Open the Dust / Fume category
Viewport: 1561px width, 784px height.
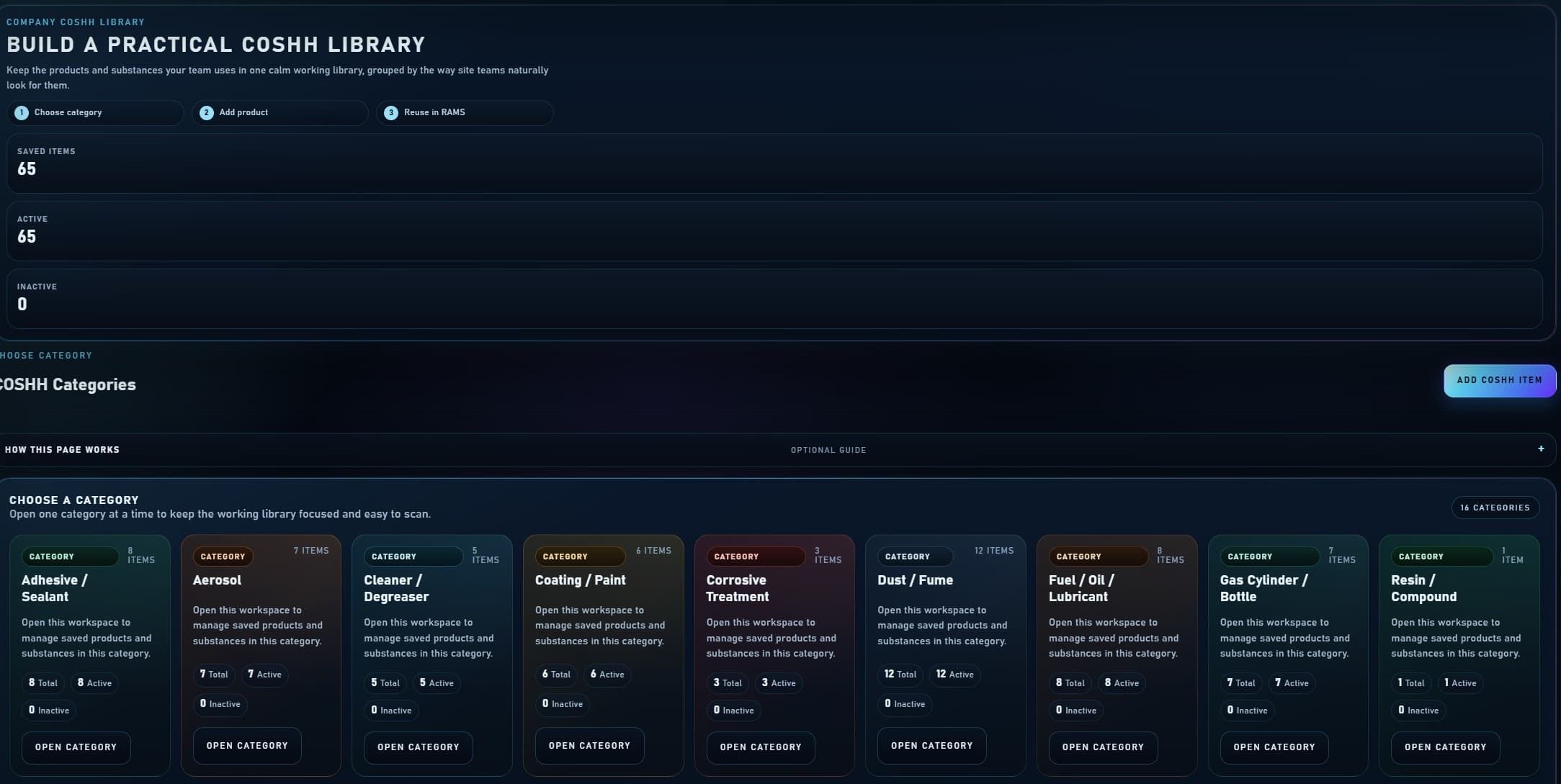(x=932, y=746)
